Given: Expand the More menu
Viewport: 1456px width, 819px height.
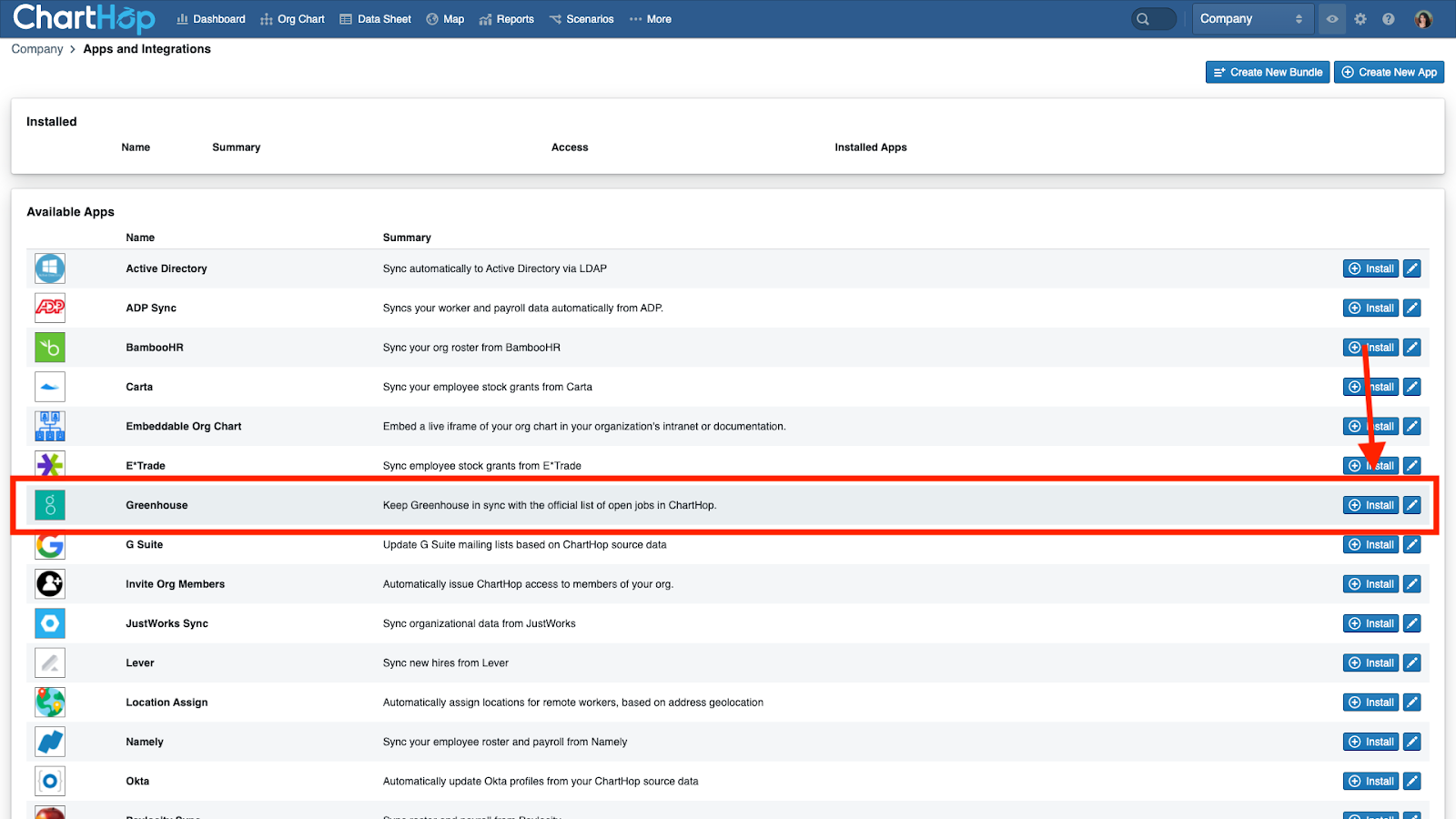Looking at the screenshot, I should pos(650,19).
